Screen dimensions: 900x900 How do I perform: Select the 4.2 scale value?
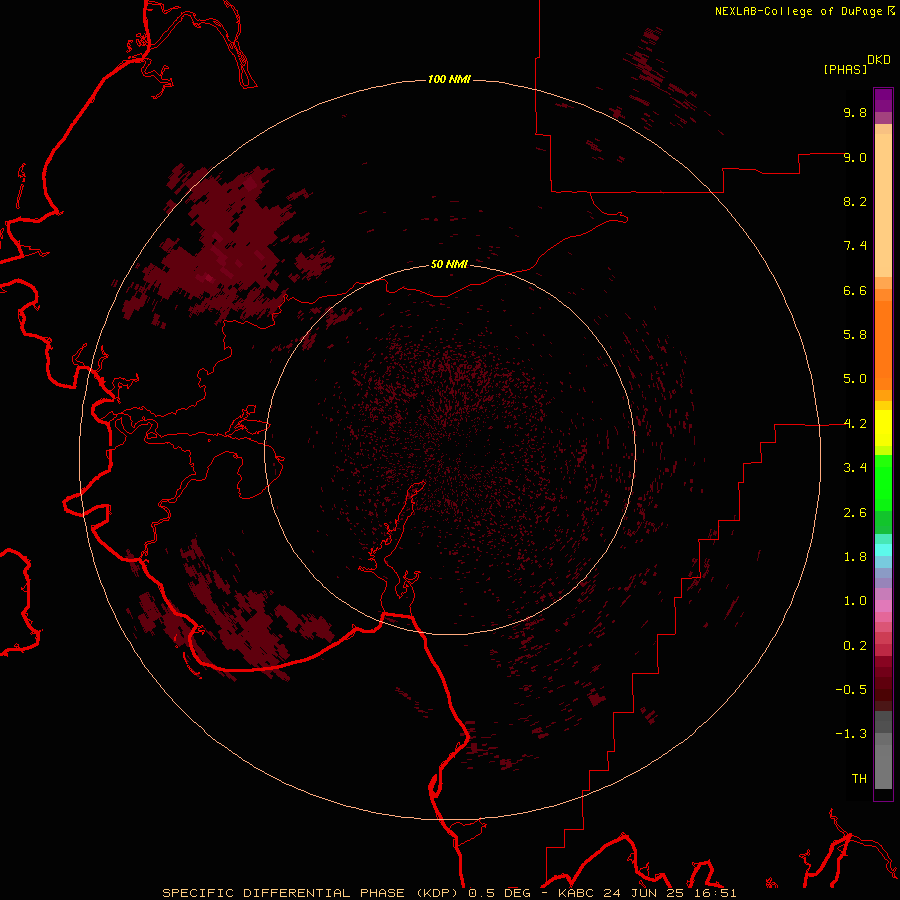(855, 424)
